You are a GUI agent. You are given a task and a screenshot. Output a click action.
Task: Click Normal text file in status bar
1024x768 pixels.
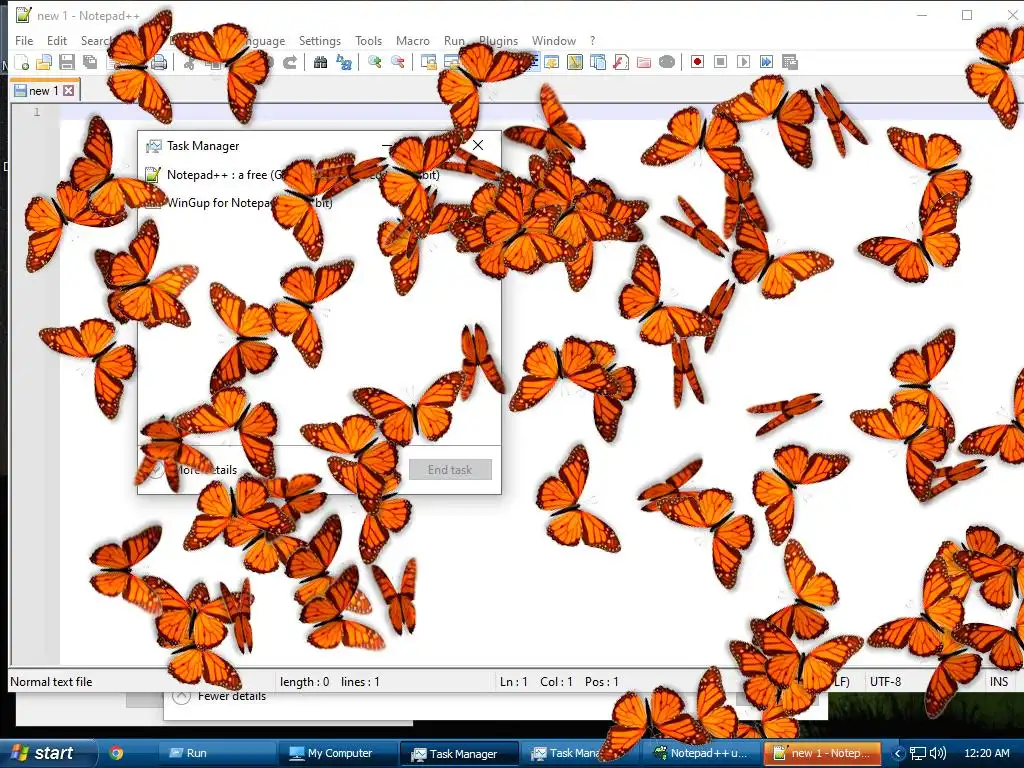point(51,682)
